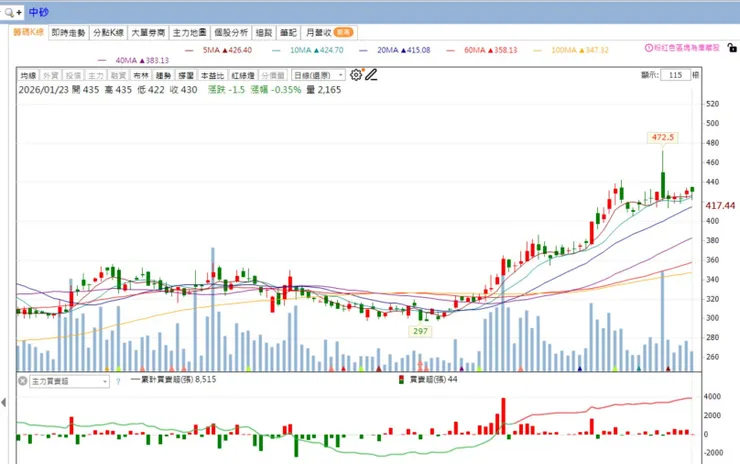Click the 累計買賣超(張) 8,515 legend

(x=173, y=380)
